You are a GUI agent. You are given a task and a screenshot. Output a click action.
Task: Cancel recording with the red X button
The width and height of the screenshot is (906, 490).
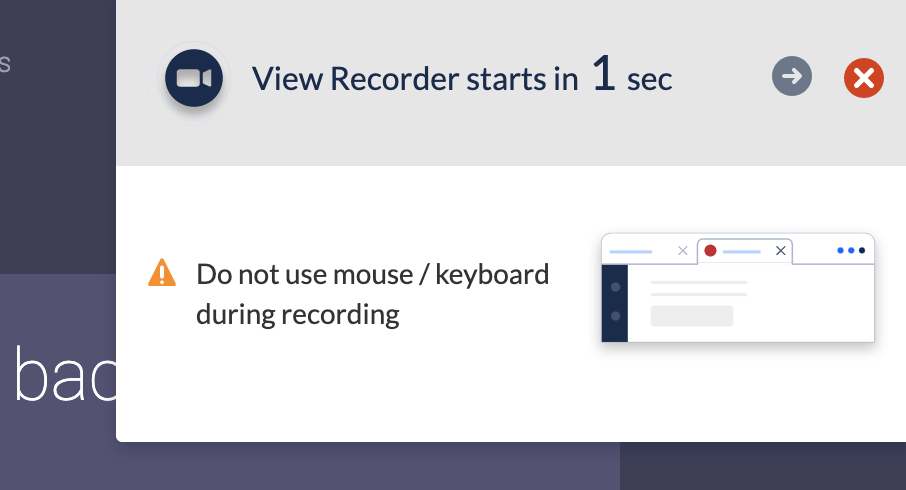click(x=864, y=77)
